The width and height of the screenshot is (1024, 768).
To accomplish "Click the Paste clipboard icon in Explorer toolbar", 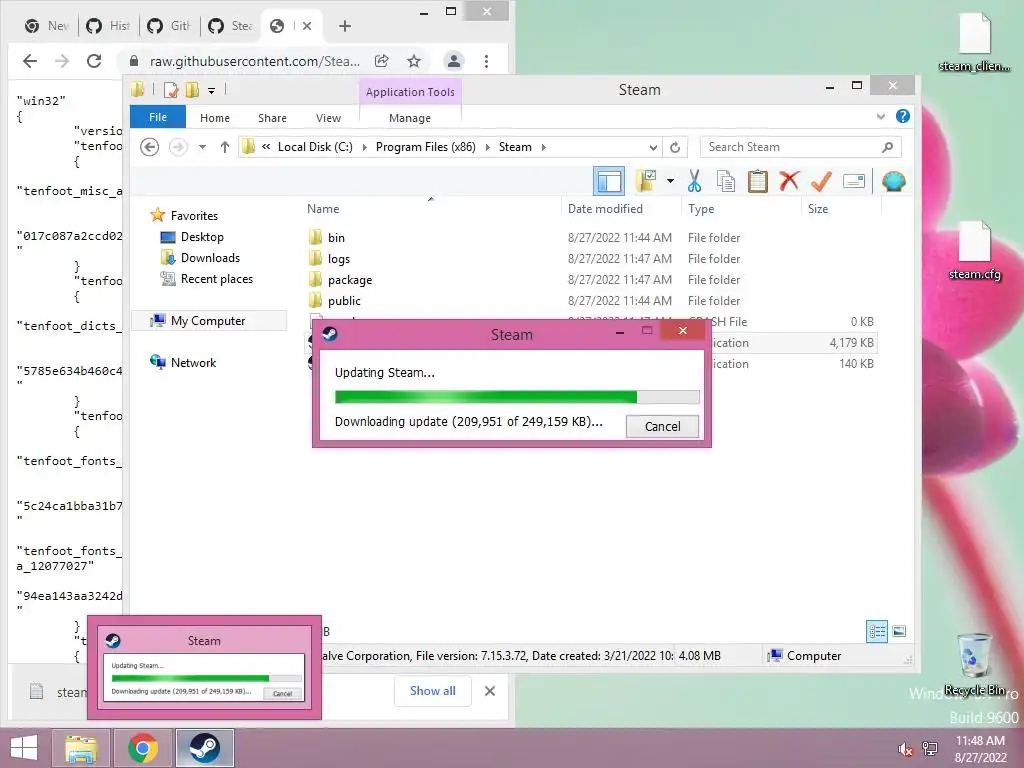I will pos(758,181).
